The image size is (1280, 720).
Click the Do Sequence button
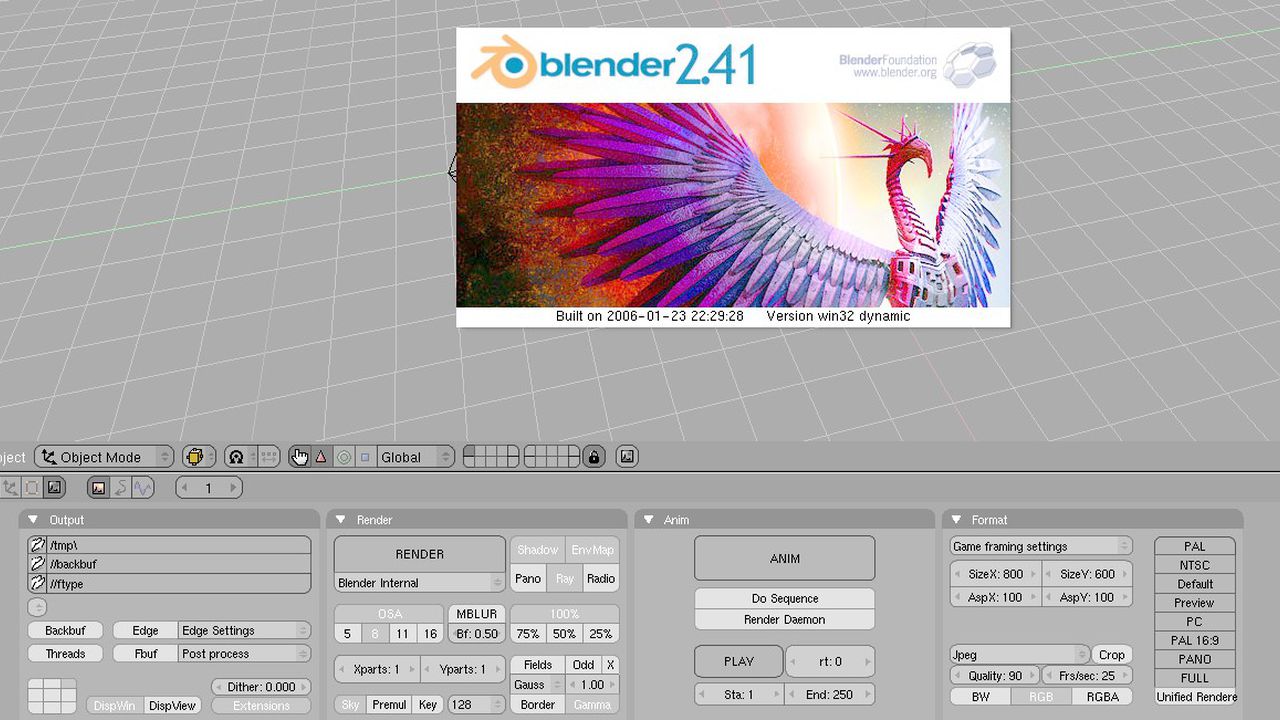pos(784,598)
